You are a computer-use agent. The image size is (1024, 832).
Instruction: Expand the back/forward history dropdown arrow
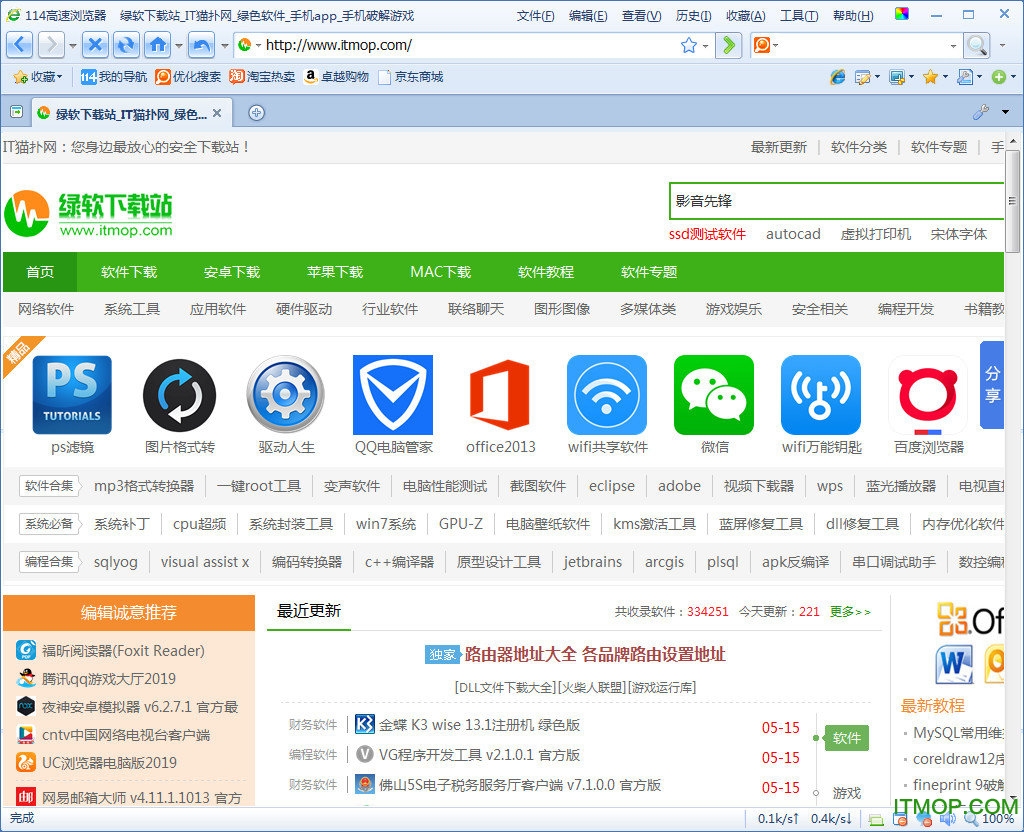pyautogui.click(x=72, y=46)
